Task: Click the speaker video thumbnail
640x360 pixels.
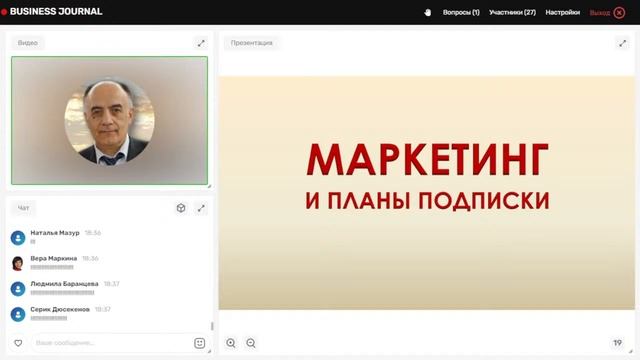Action: [109, 120]
